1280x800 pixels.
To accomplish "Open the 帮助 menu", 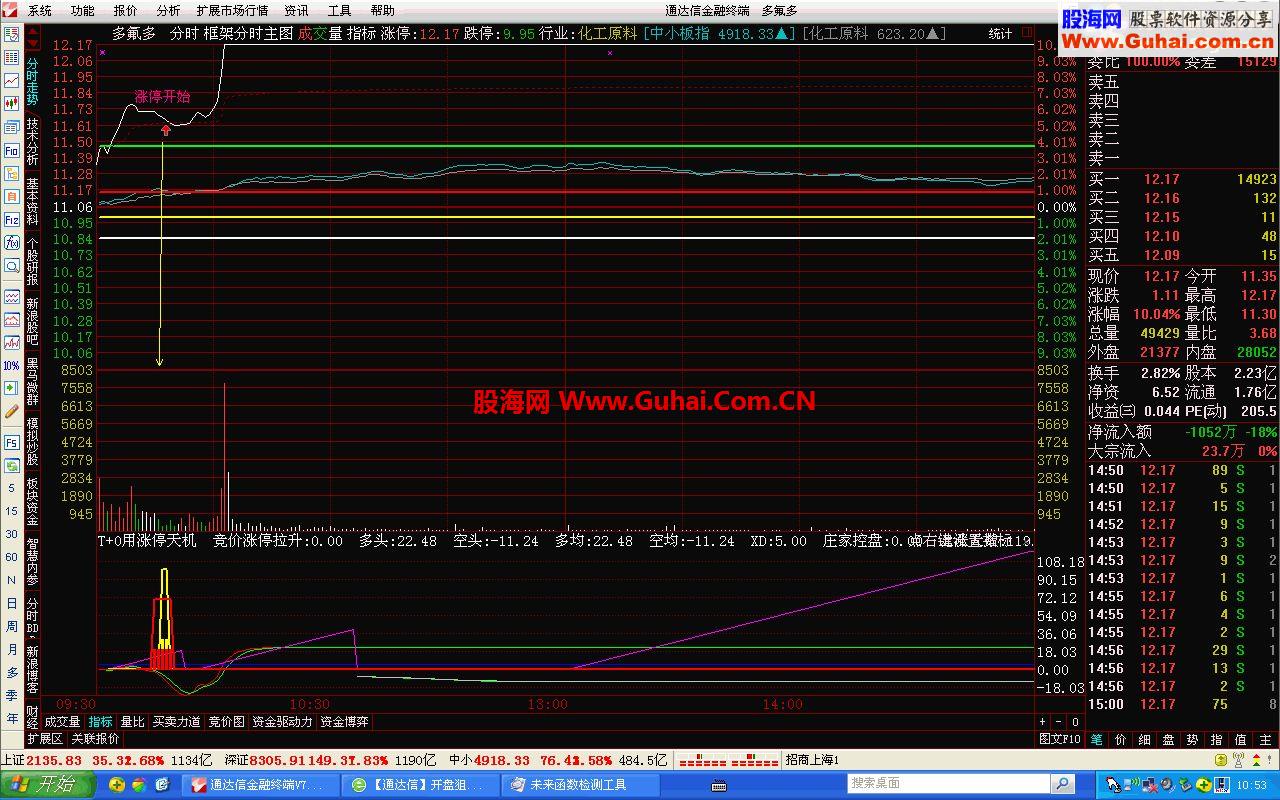I will click(383, 11).
